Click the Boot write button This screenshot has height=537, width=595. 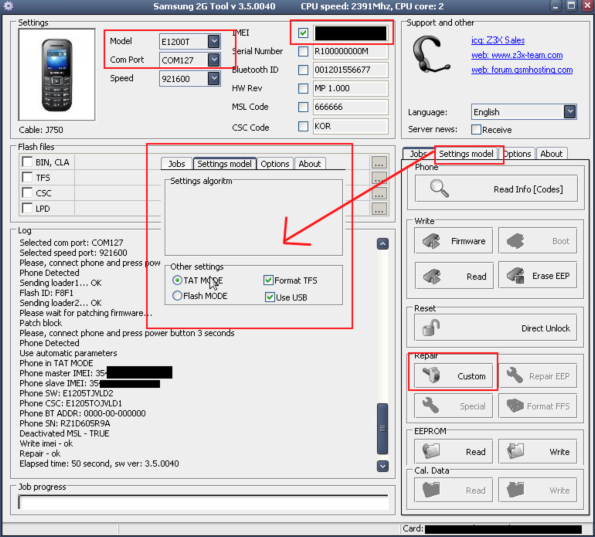coord(537,241)
